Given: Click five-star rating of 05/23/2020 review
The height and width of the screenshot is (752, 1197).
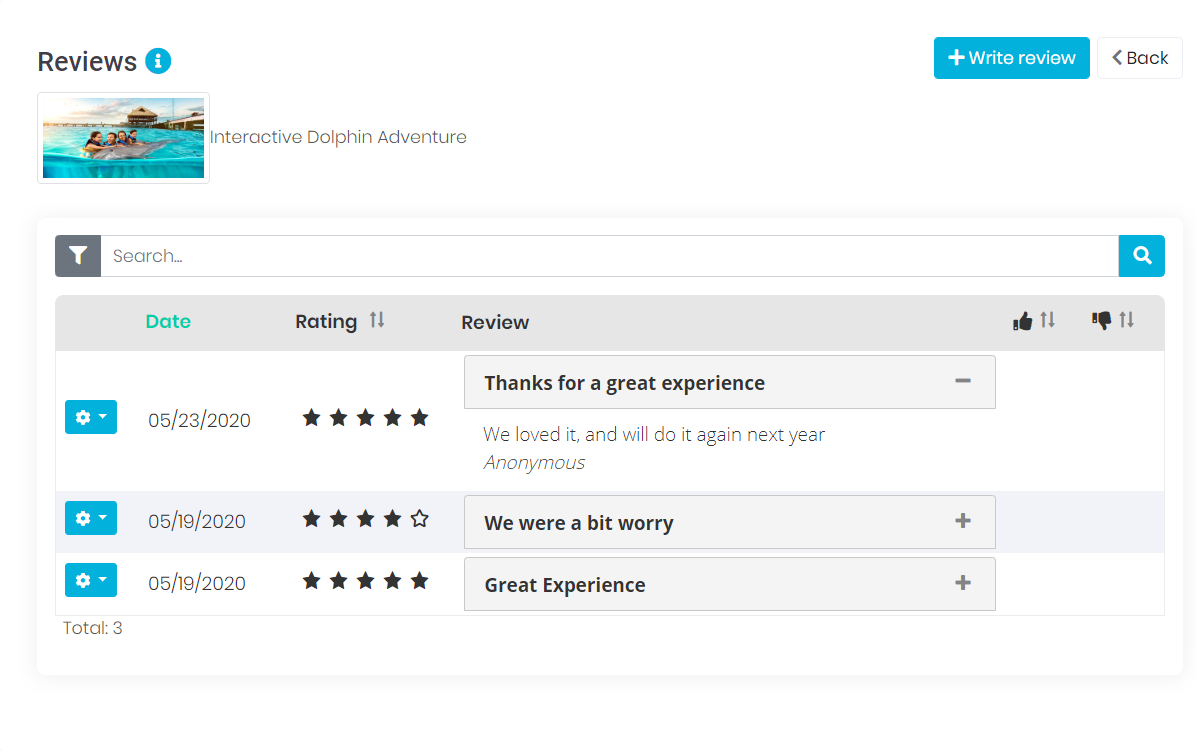Looking at the screenshot, I should [365, 418].
